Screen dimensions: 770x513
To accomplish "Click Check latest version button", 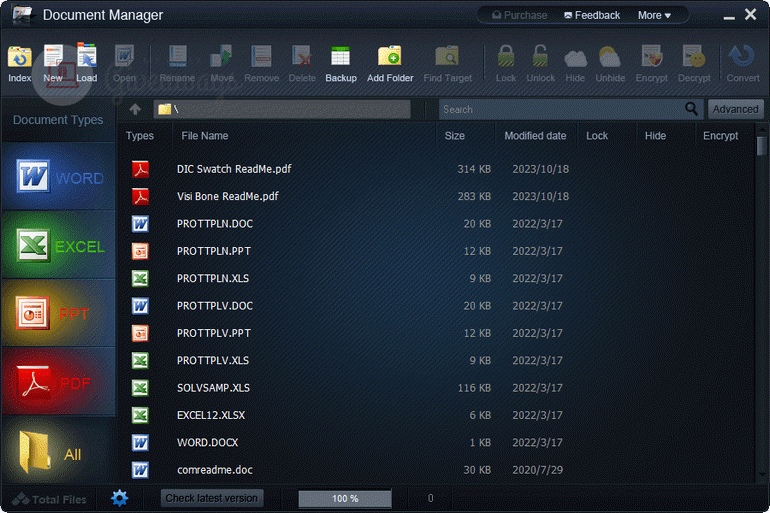I will (212, 498).
